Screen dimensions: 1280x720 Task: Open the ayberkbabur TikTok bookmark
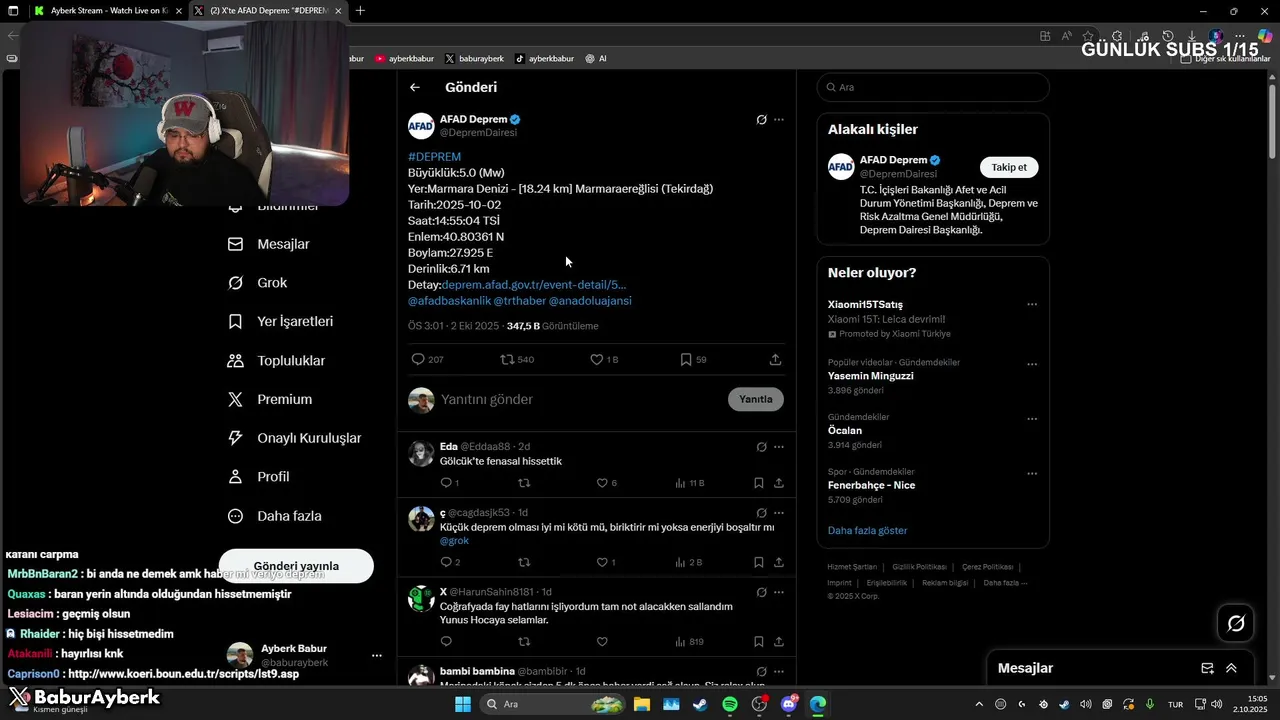point(544,59)
